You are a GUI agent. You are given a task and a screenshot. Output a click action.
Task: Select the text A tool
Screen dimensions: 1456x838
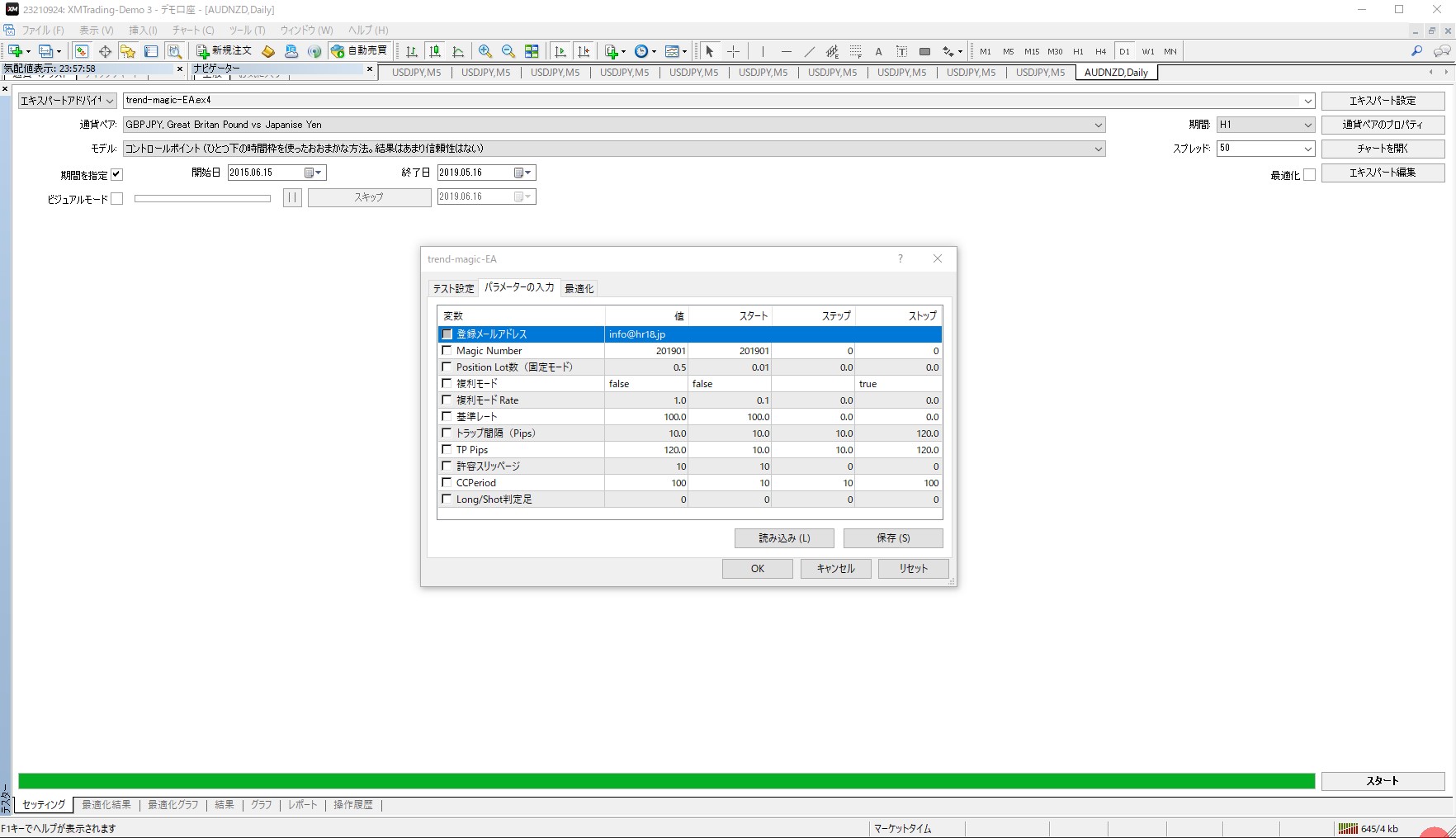[x=878, y=51]
